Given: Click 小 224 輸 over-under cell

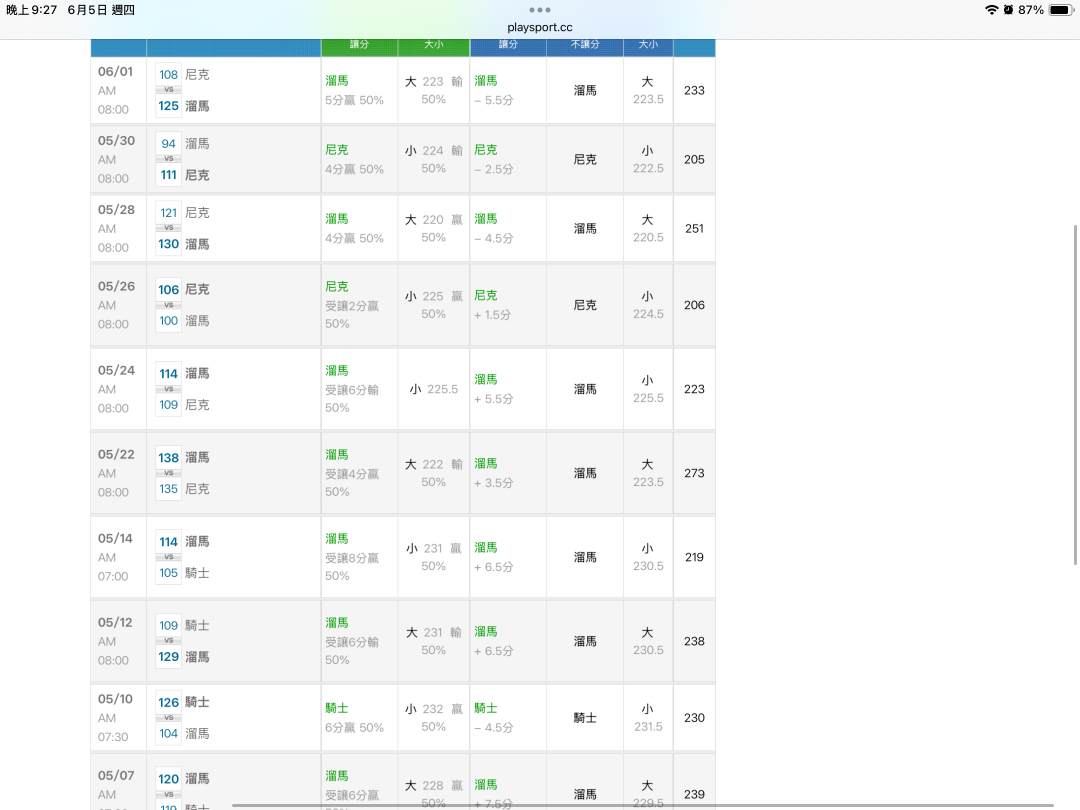Looking at the screenshot, I should pyautogui.click(x=433, y=159).
